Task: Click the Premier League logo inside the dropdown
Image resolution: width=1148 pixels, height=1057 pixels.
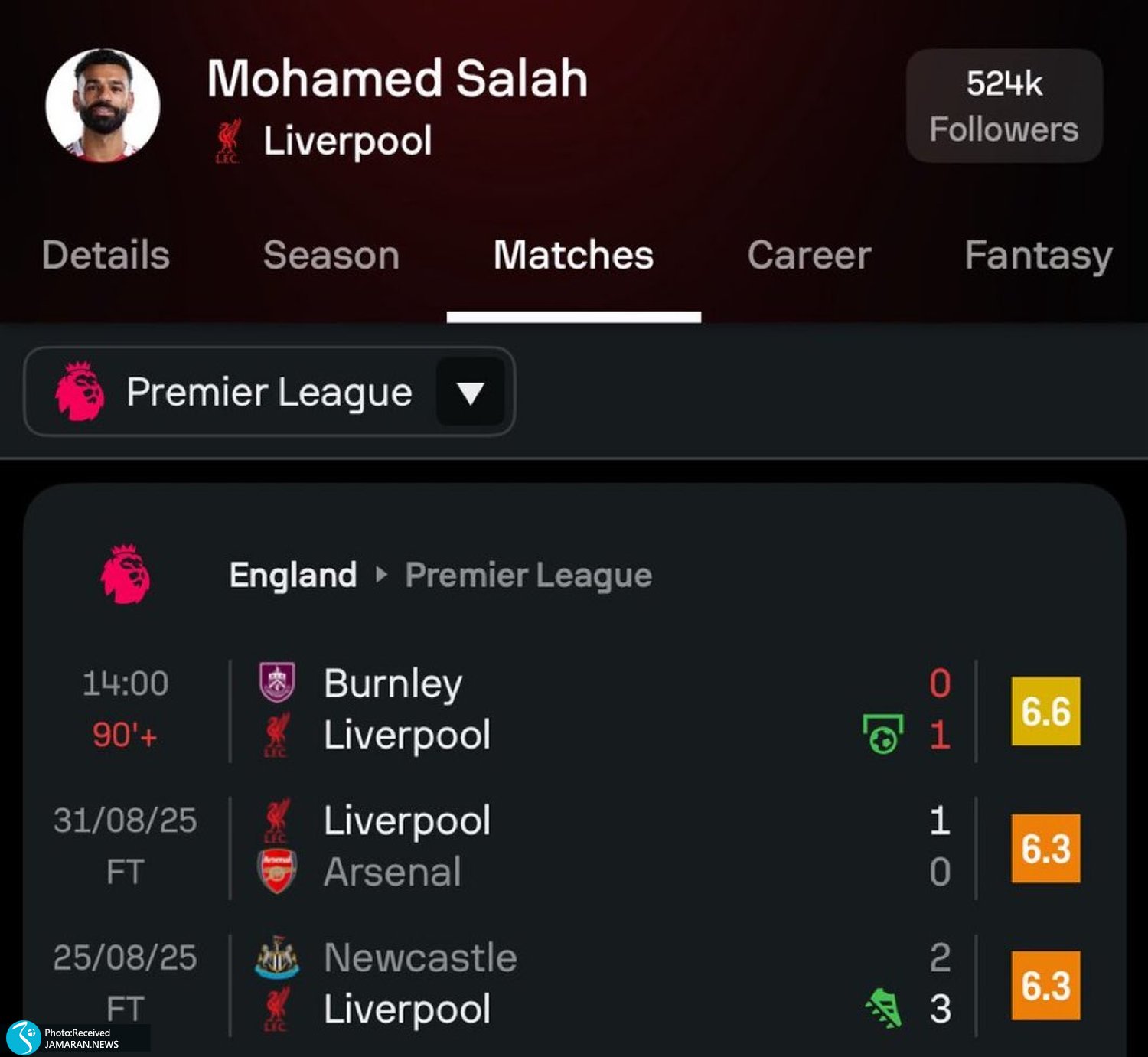Action: (x=80, y=392)
